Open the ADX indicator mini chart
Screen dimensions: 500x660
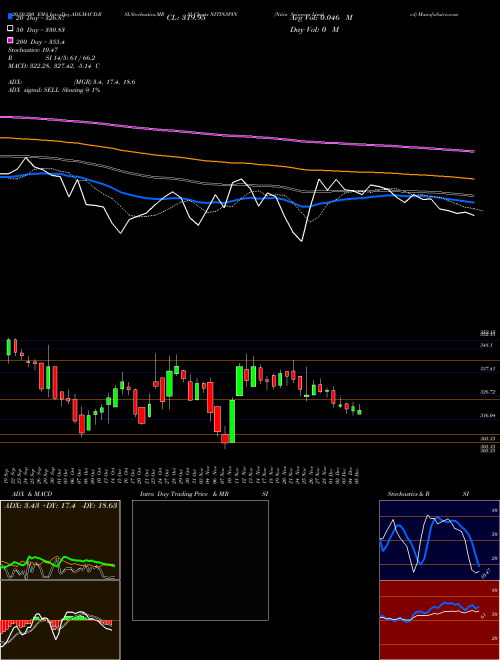tap(60, 540)
